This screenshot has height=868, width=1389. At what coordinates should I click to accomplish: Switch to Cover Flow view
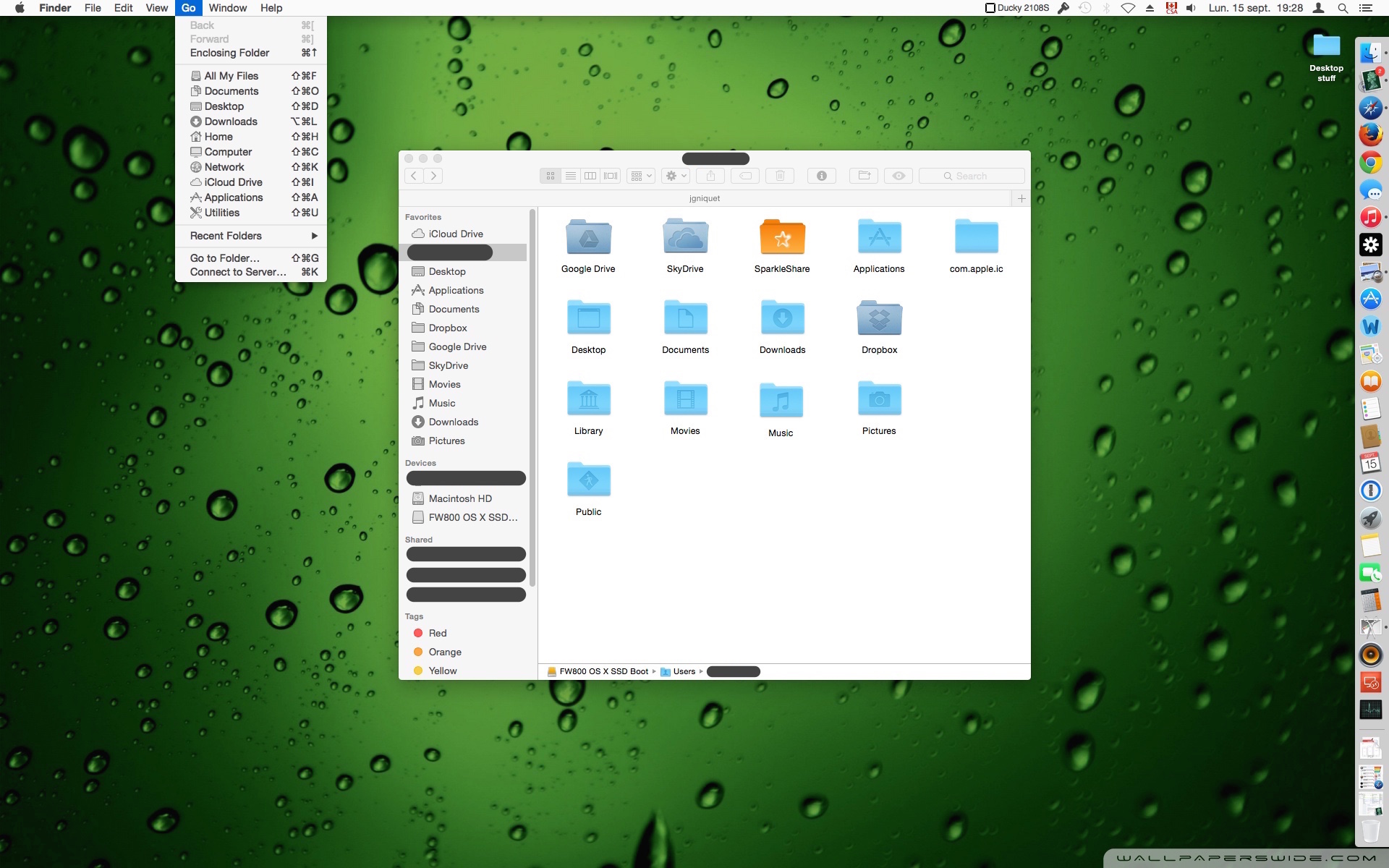[611, 176]
